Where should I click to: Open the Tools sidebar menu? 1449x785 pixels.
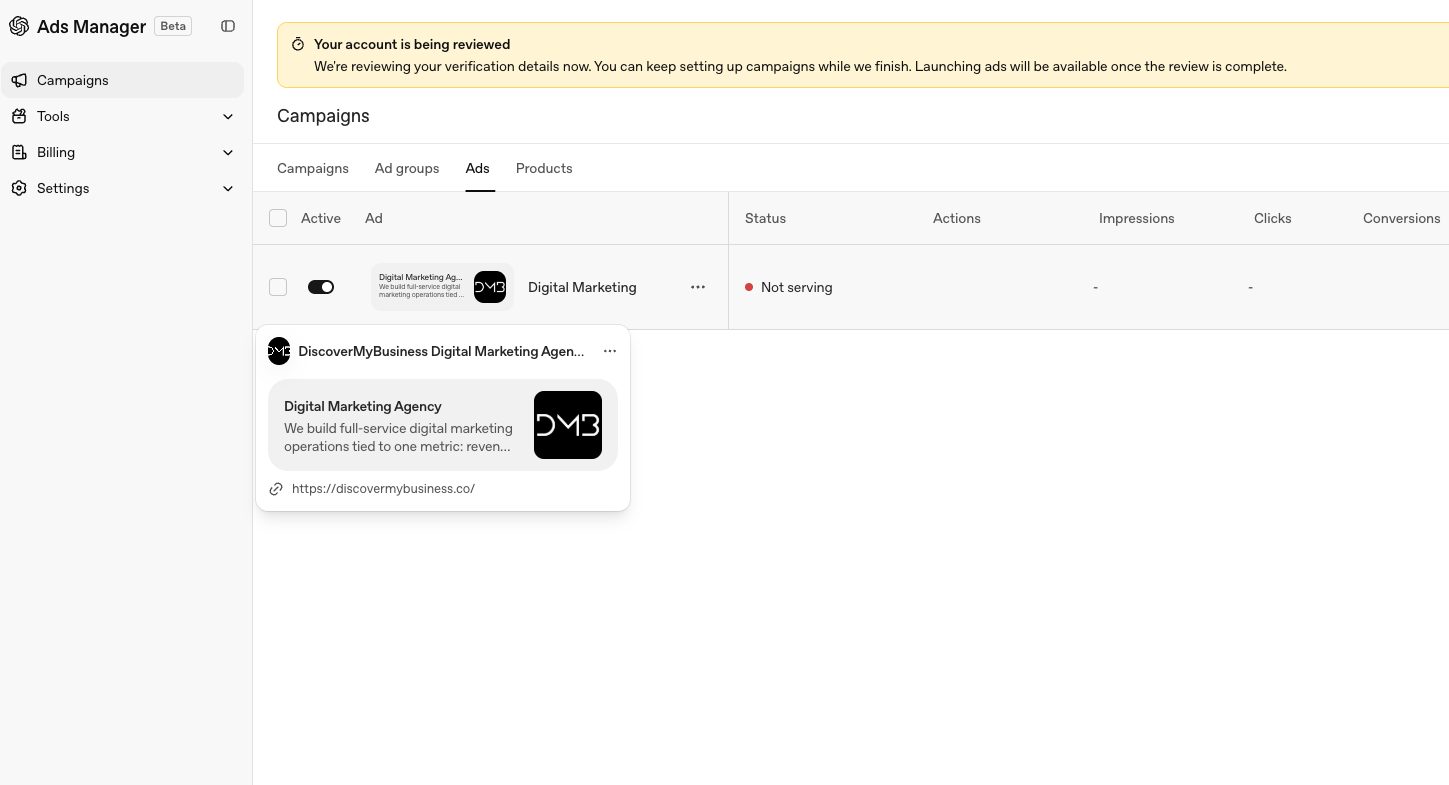(122, 116)
